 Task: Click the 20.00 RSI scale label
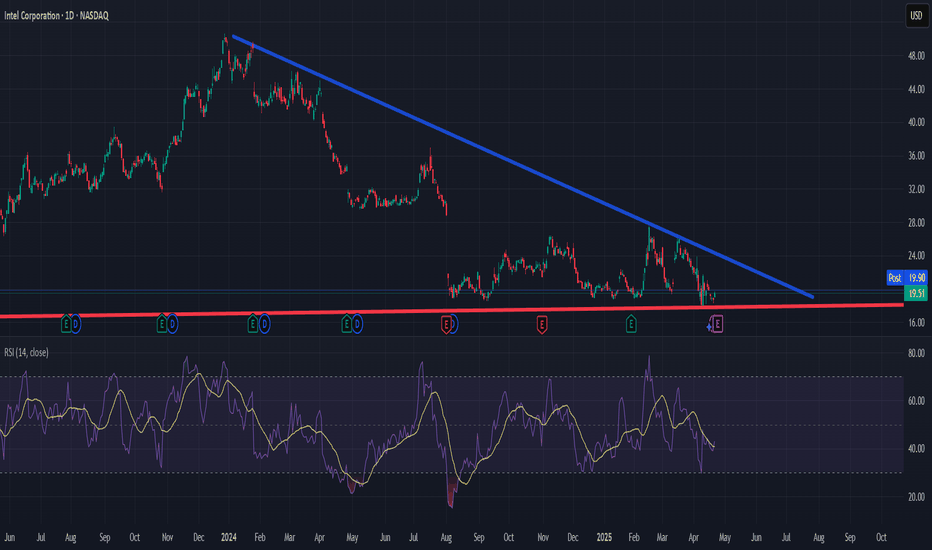point(916,497)
